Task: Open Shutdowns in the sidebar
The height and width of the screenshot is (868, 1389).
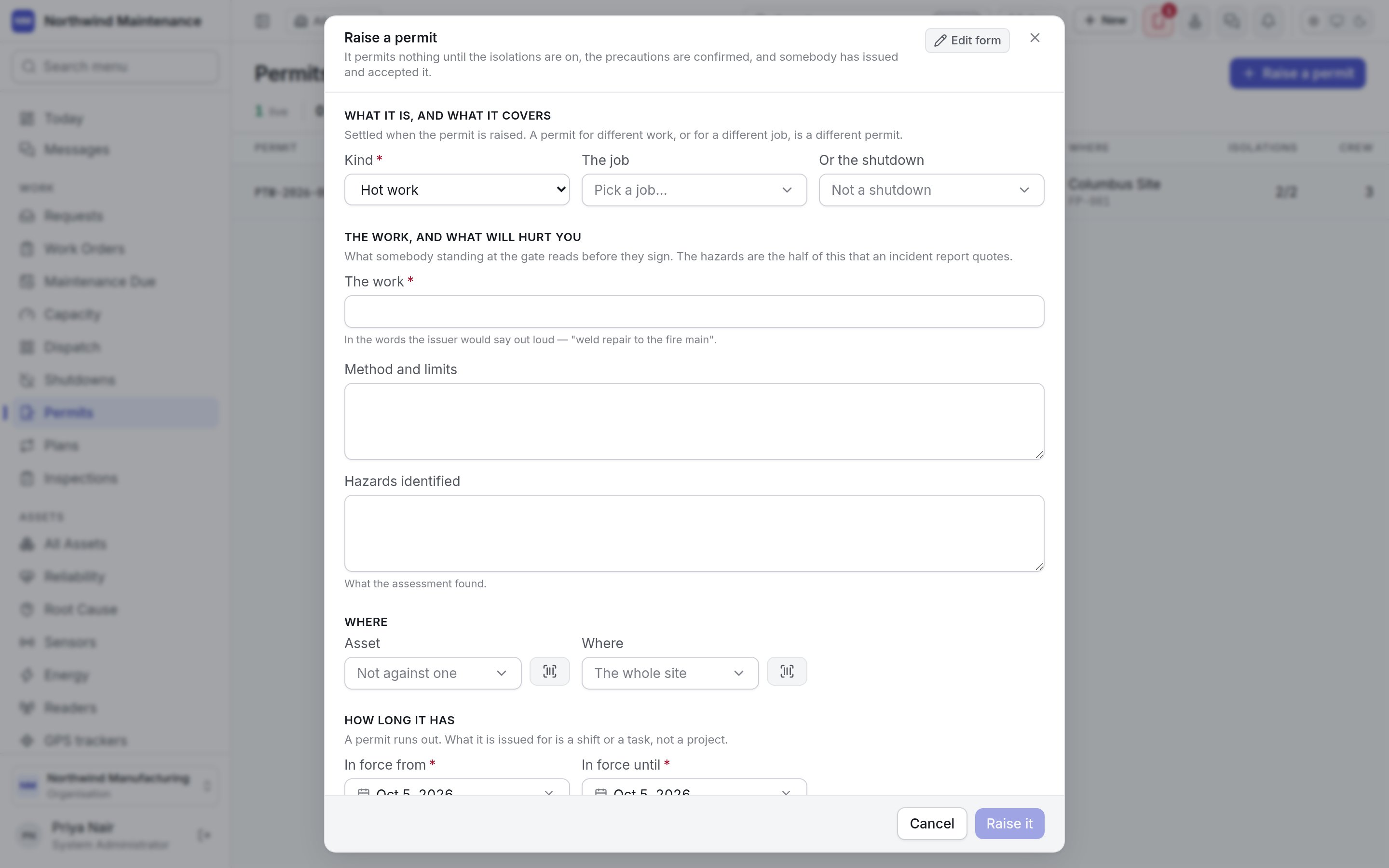Action: point(115,380)
